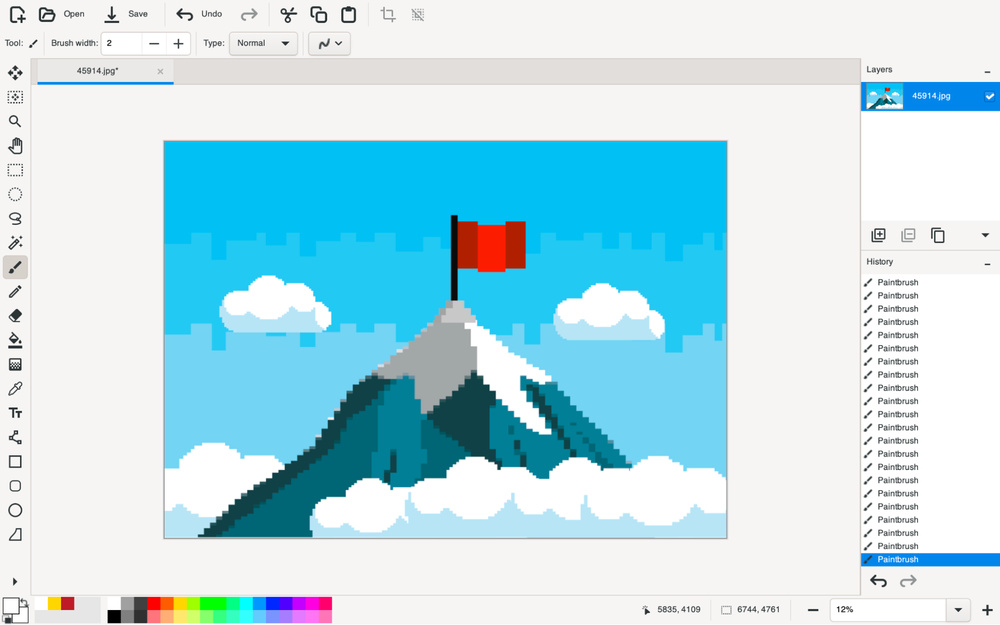Select the Rounded Rectangle shape tool
Image resolution: width=1000 pixels, height=625 pixels.
click(15, 486)
